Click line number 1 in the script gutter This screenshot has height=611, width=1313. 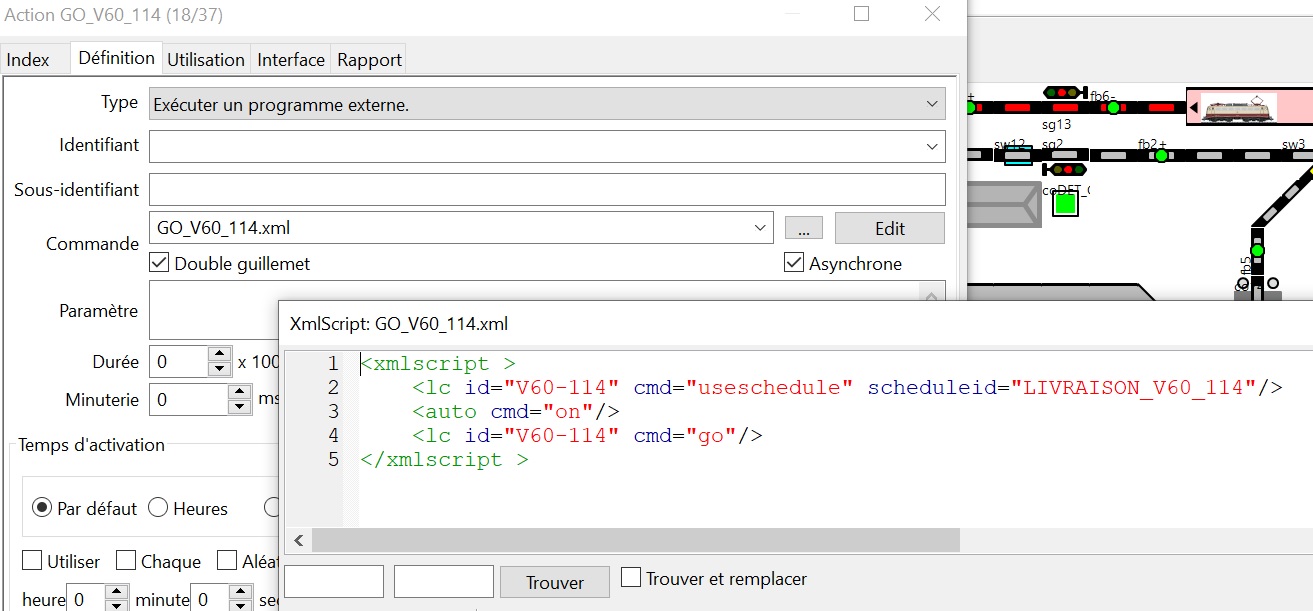point(333,363)
